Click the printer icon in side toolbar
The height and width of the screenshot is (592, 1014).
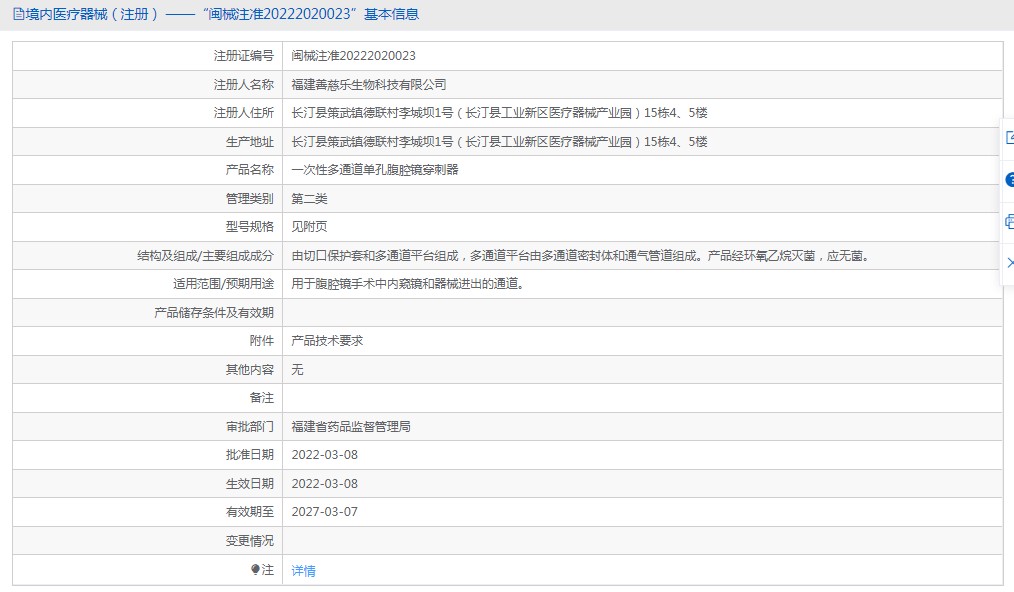(1010, 222)
